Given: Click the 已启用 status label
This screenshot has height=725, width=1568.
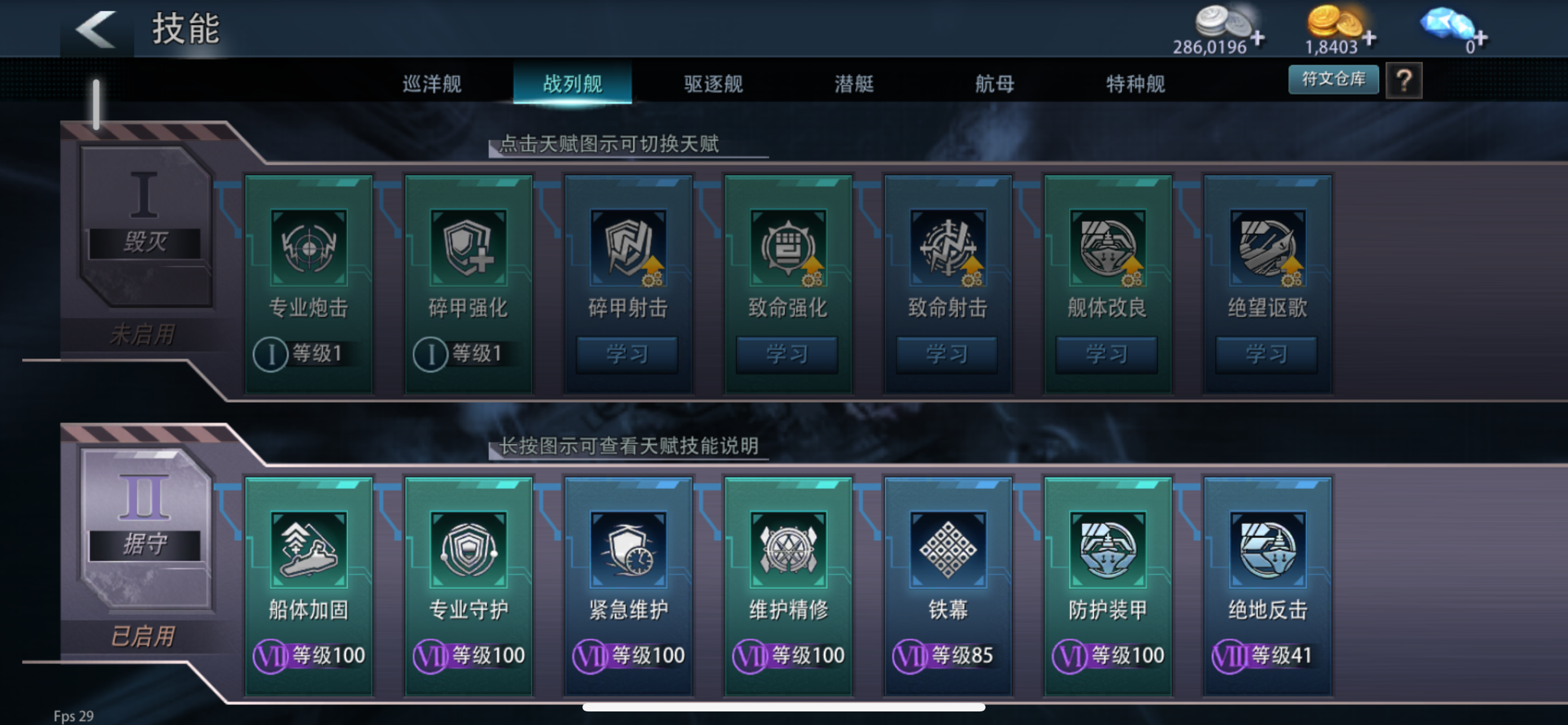Looking at the screenshot, I should tap(142, 636).
